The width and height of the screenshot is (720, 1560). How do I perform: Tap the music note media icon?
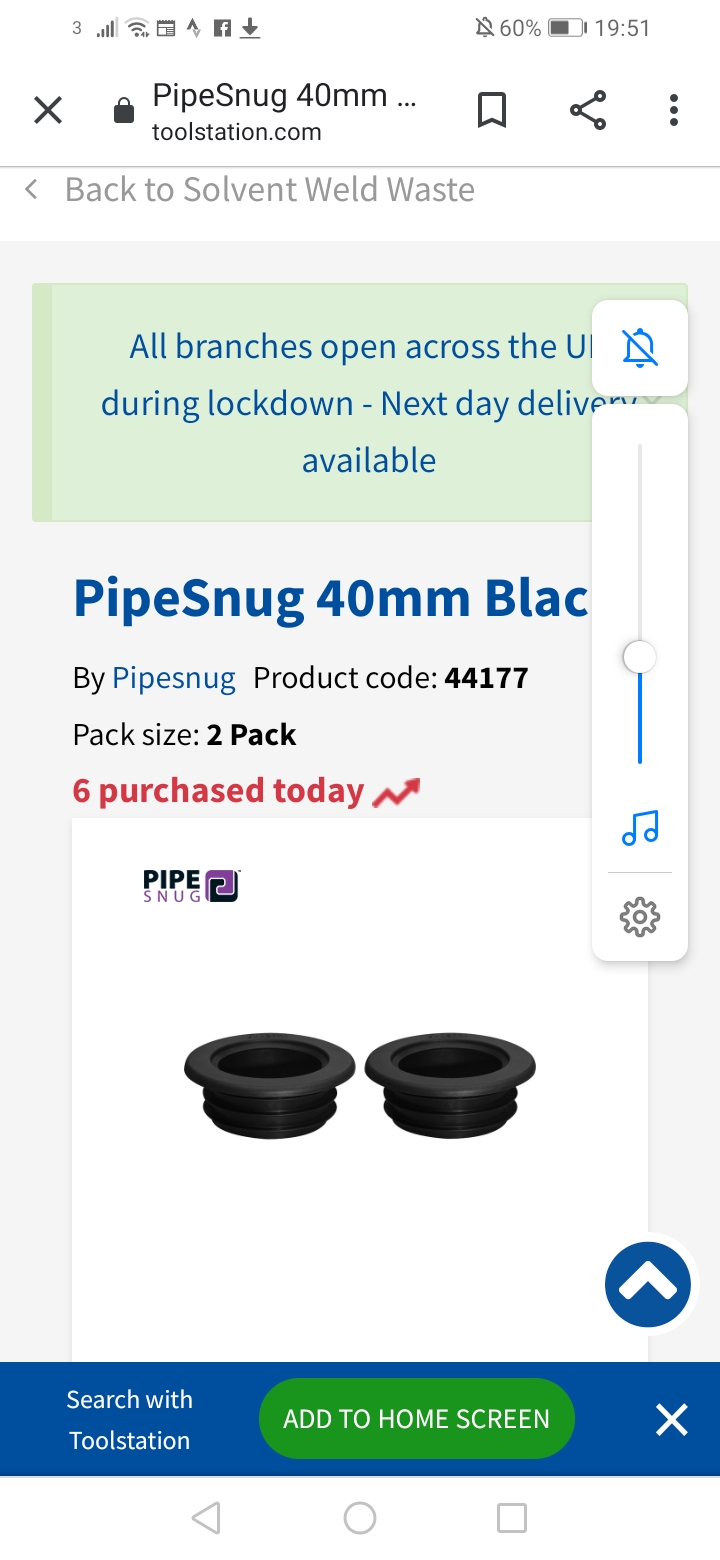(x=640, y=828)
